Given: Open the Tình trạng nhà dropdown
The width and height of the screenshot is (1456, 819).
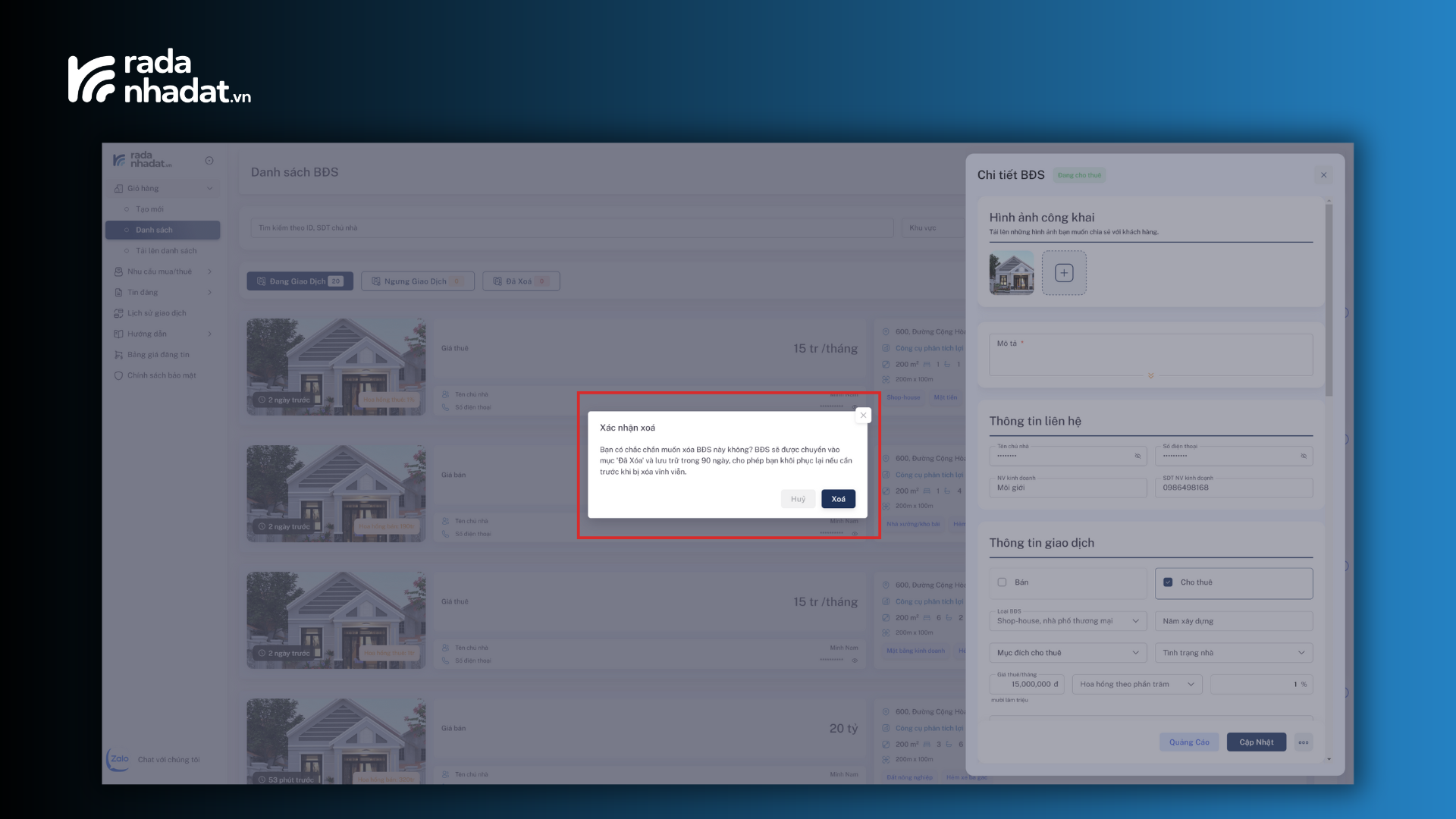Looking at the screenshot, I should 1234,653.
